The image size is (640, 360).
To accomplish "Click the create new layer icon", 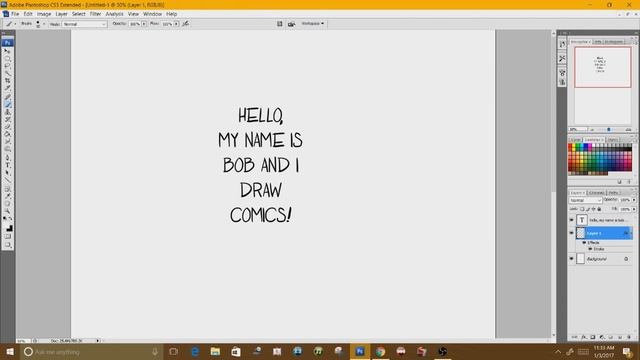I will (620, 337).
